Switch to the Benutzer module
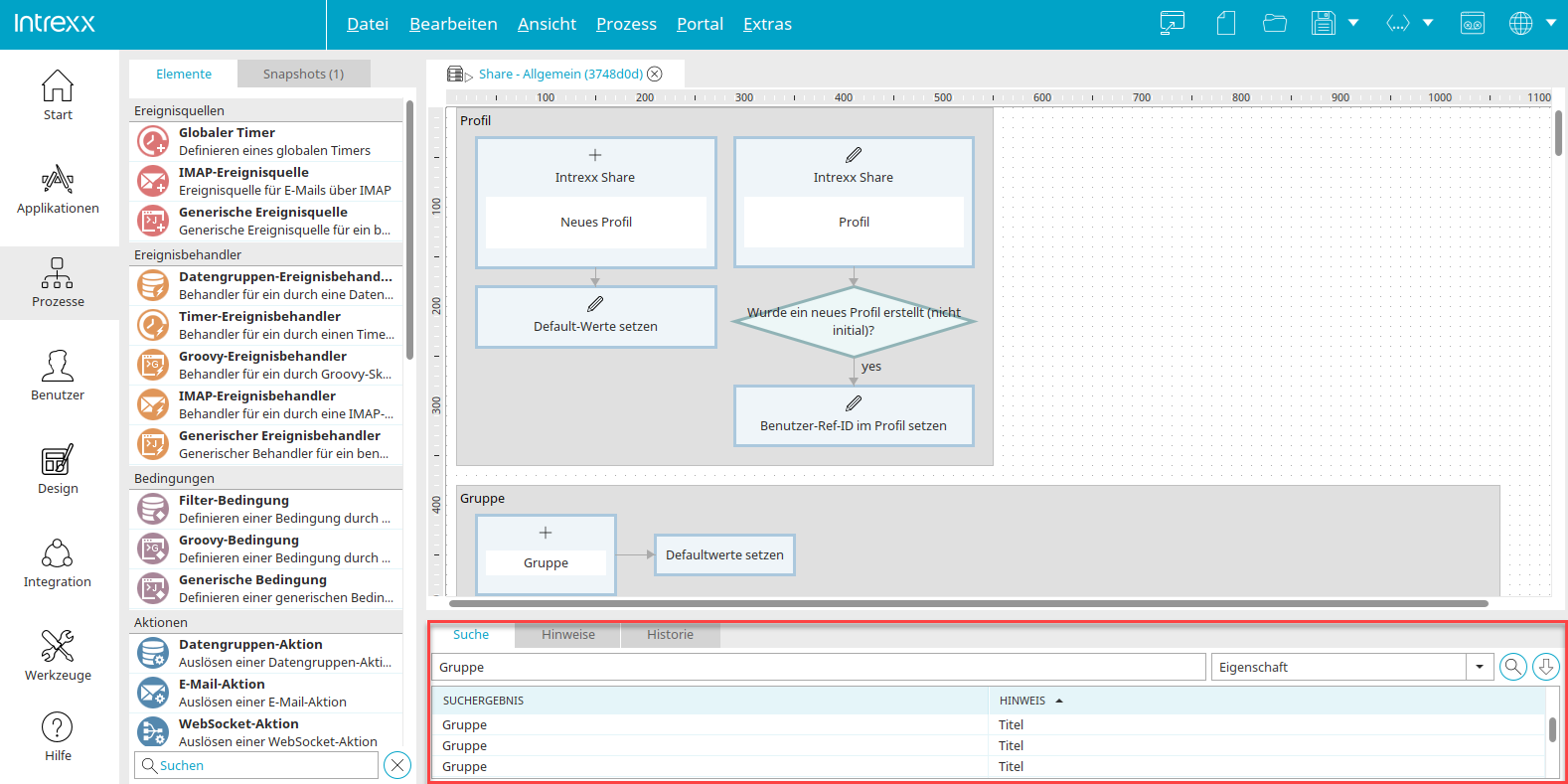Screen dimensions: 1568x784 58,376
